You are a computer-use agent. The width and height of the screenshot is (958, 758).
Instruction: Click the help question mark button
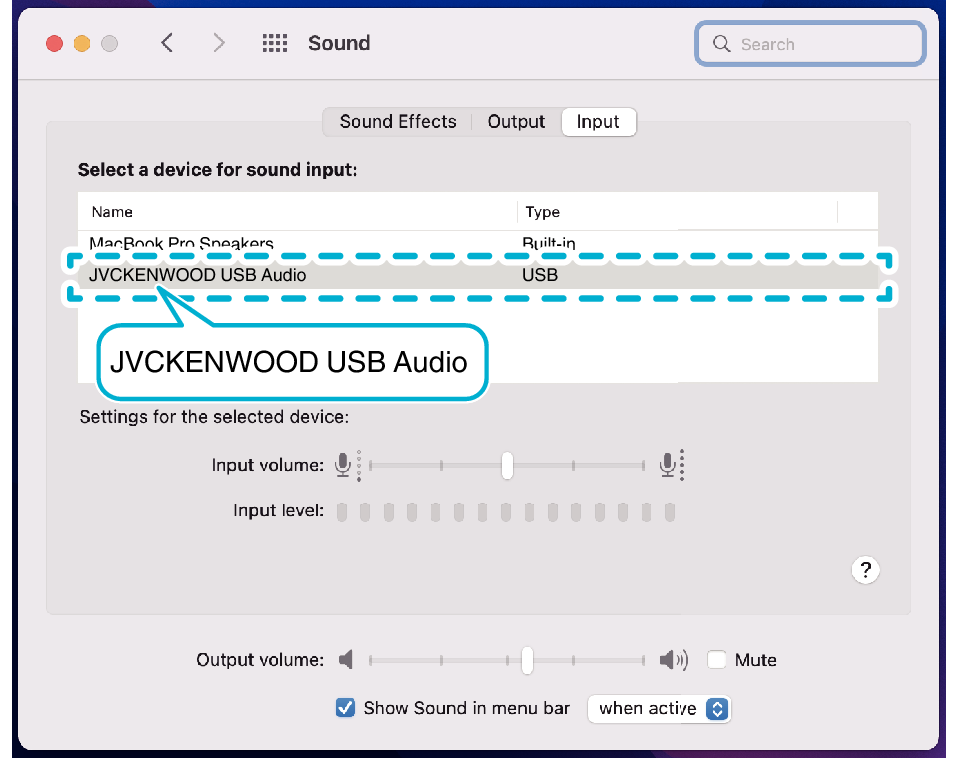tap(865, 570)
